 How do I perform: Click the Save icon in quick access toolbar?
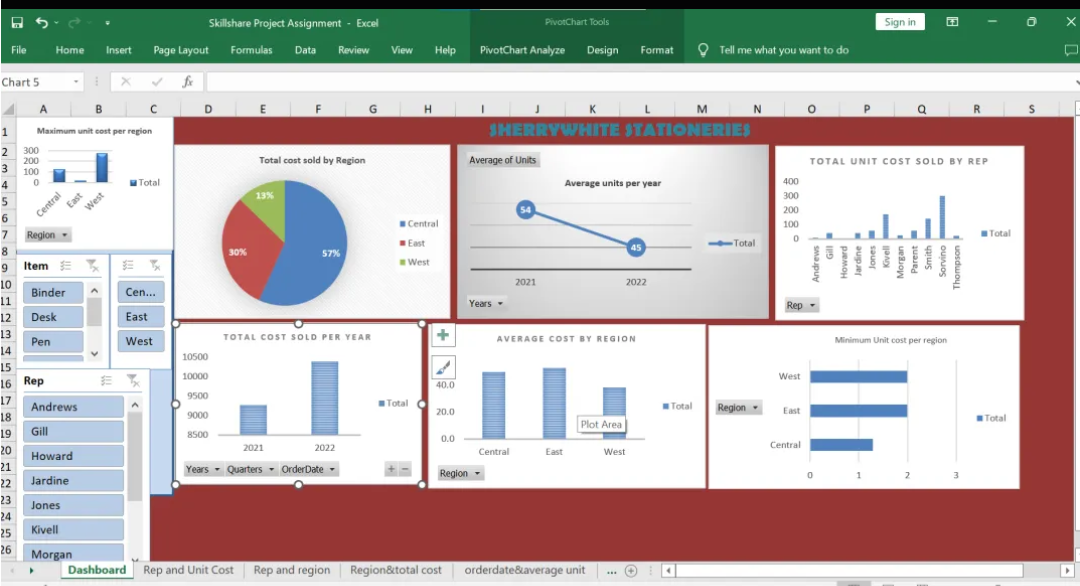[x=17, y=23]
